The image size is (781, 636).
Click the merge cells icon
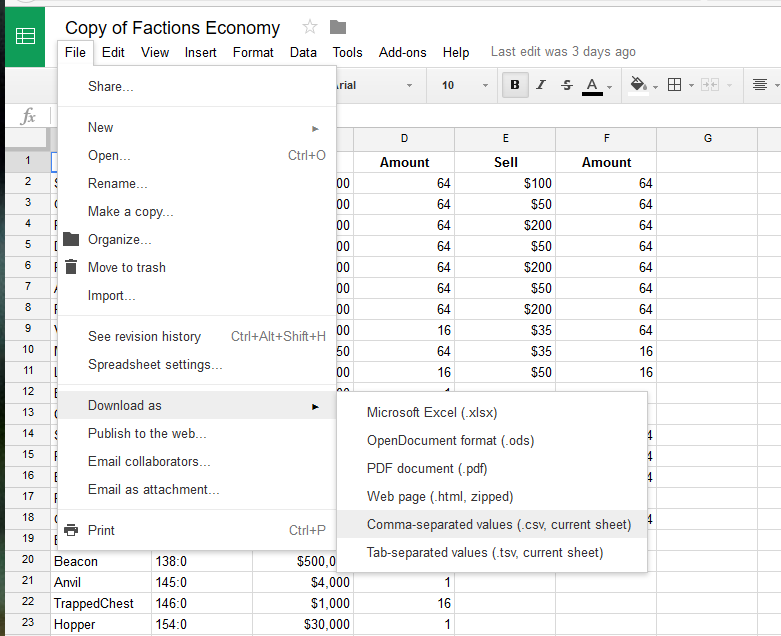[x=710, y=85]
